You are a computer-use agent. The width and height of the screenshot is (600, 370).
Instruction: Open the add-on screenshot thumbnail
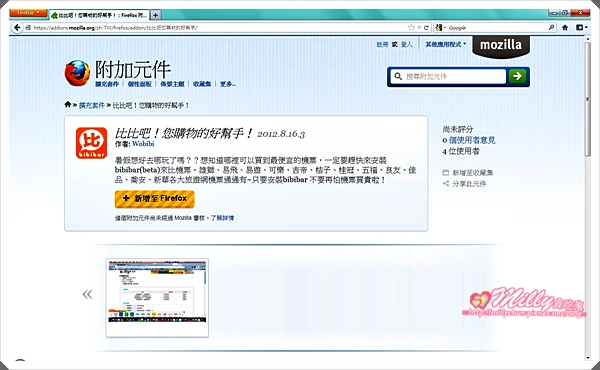157,298
